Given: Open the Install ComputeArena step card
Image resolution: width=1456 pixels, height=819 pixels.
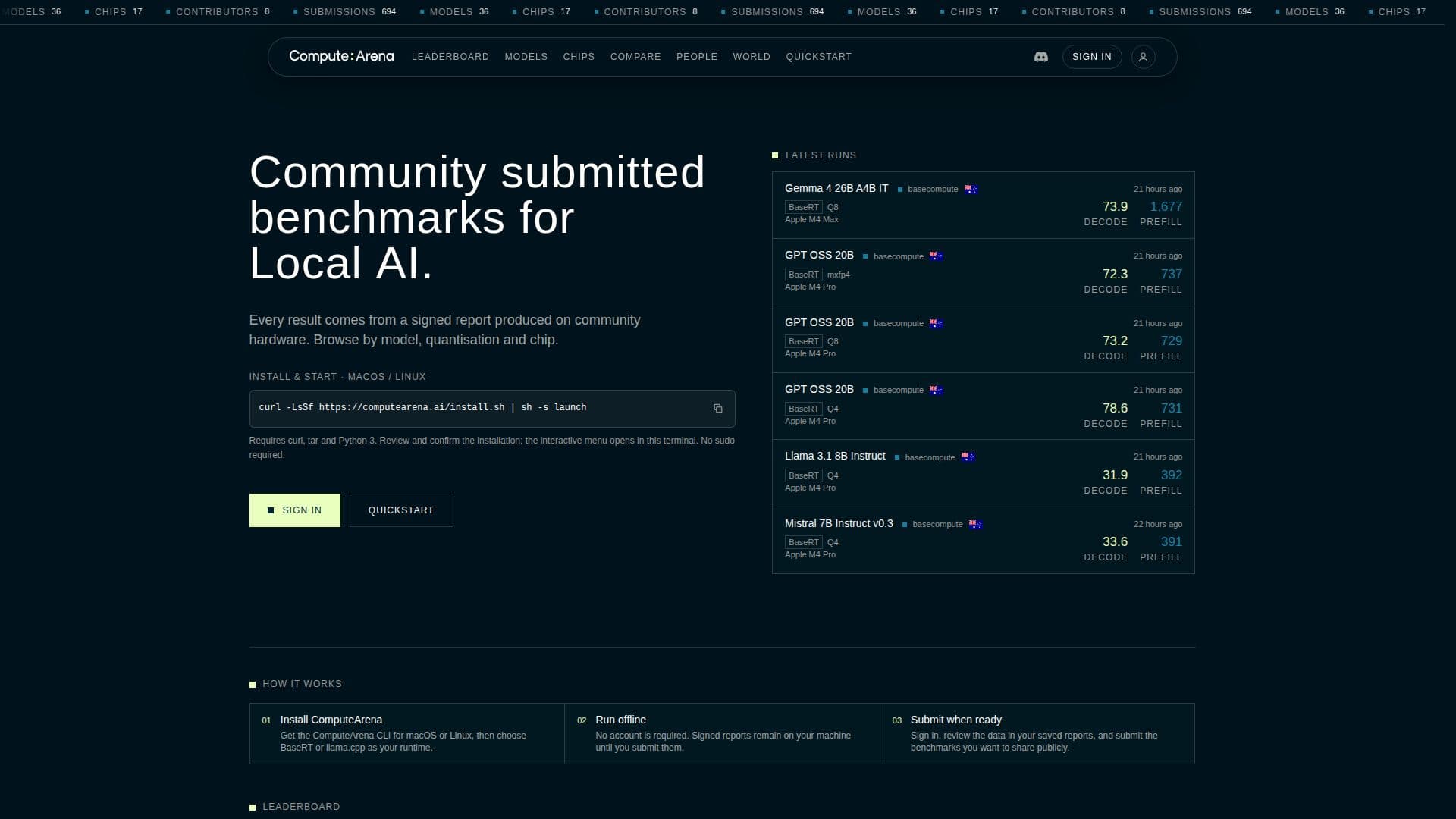Looking at the screenshot, I should point(406,733).
